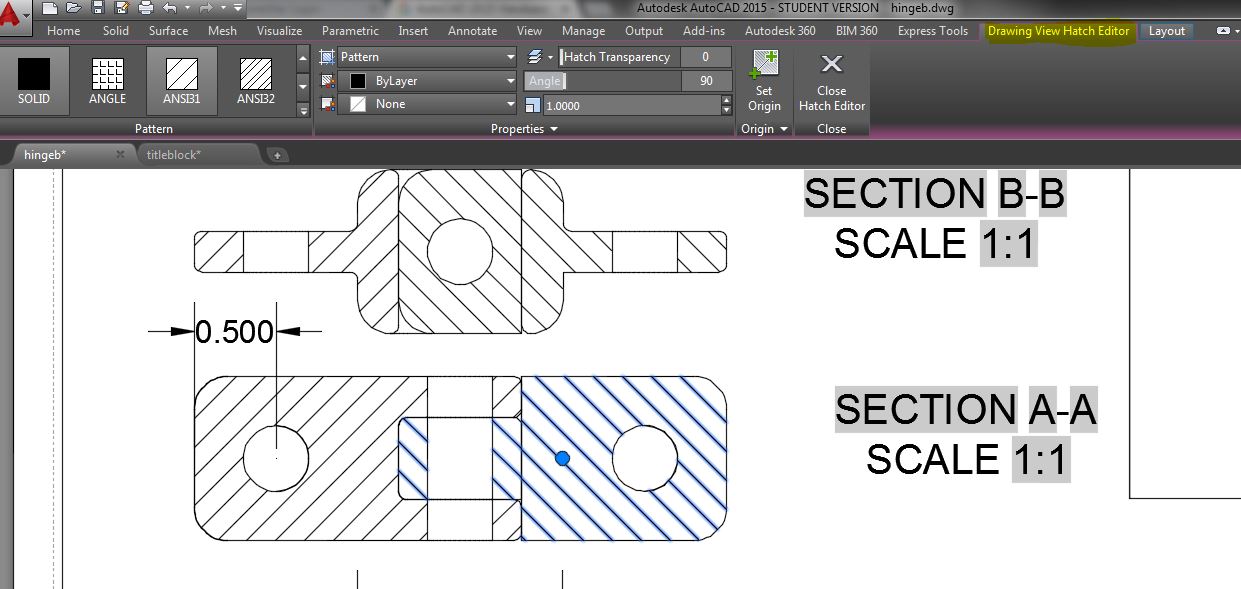Adjust the hatch Angle slider
Screen dimensions: 1241x589
(x=603, y=81)
